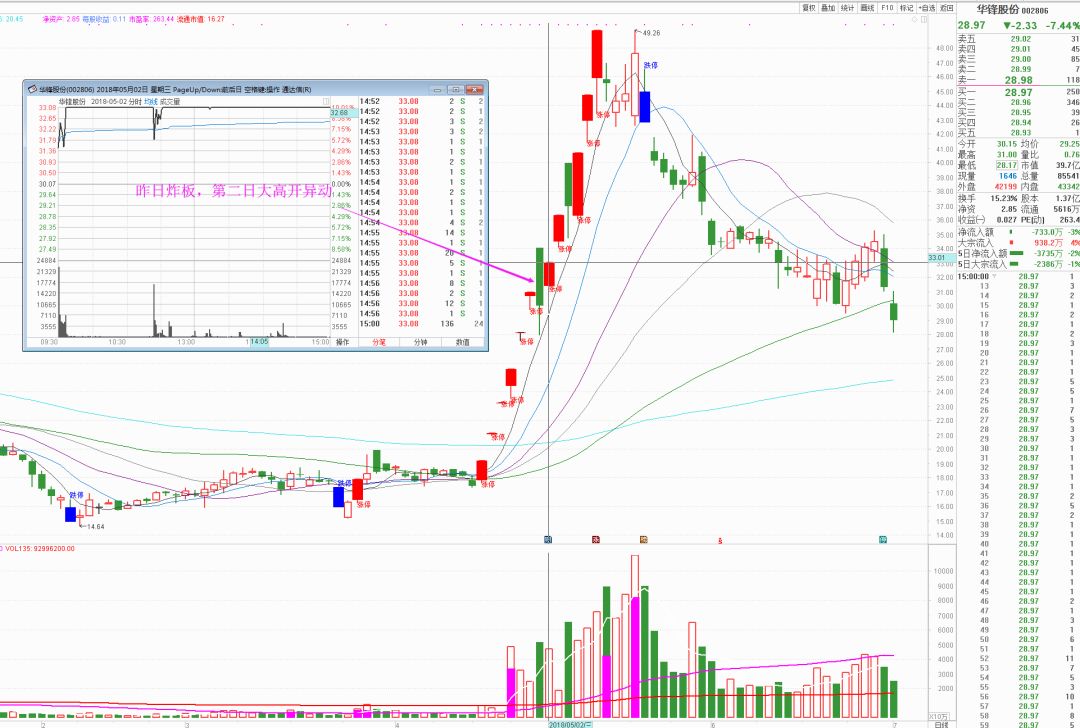Maximize the 华锋股份 intraday popup window
The image size is (1080, 728).
455,90
